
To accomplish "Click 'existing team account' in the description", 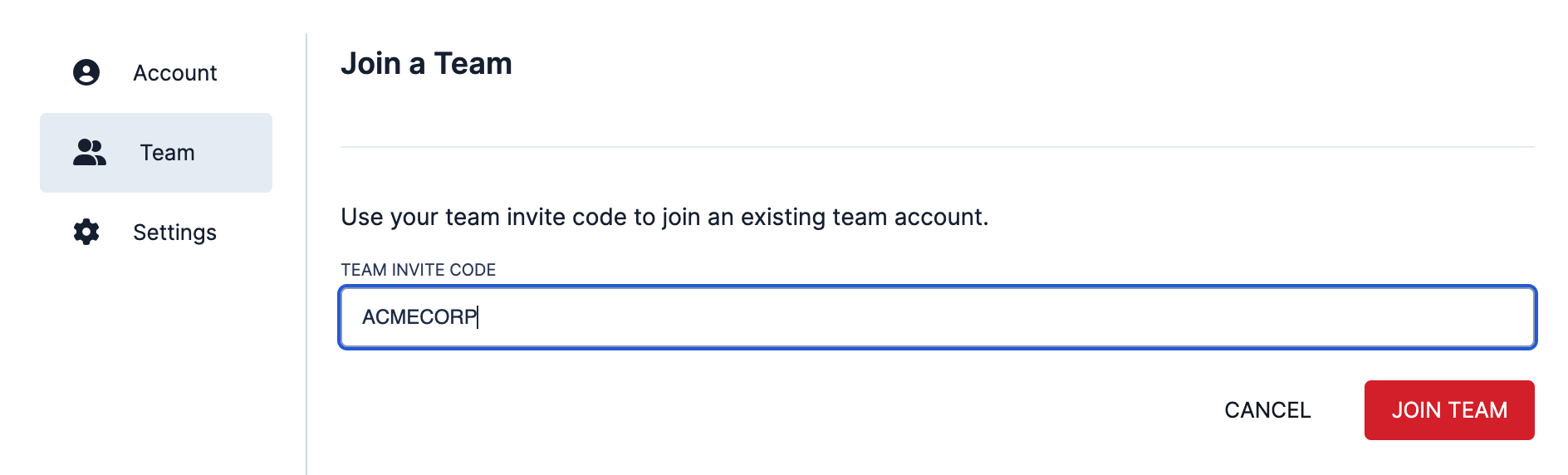I will click(864, 218).
